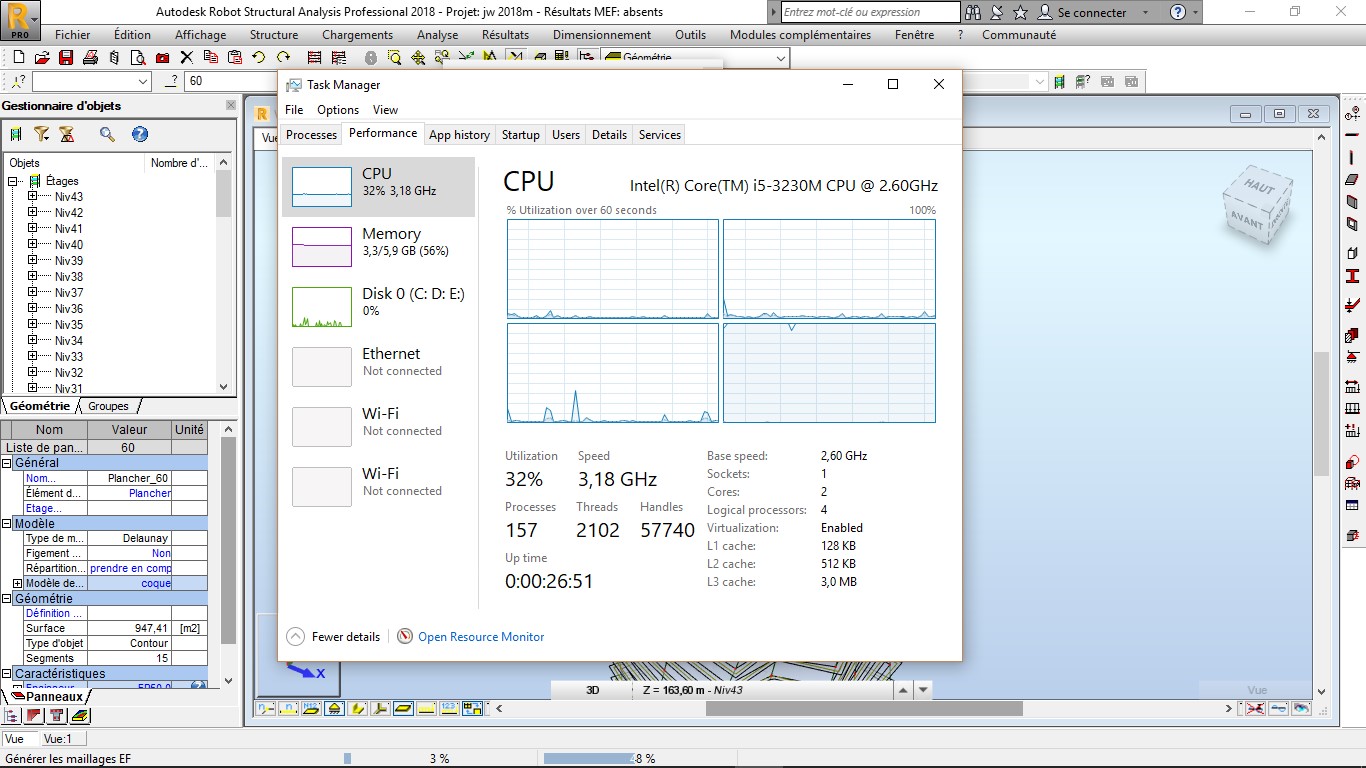Switch to Processes tab in Task Manager

(311, 135)
